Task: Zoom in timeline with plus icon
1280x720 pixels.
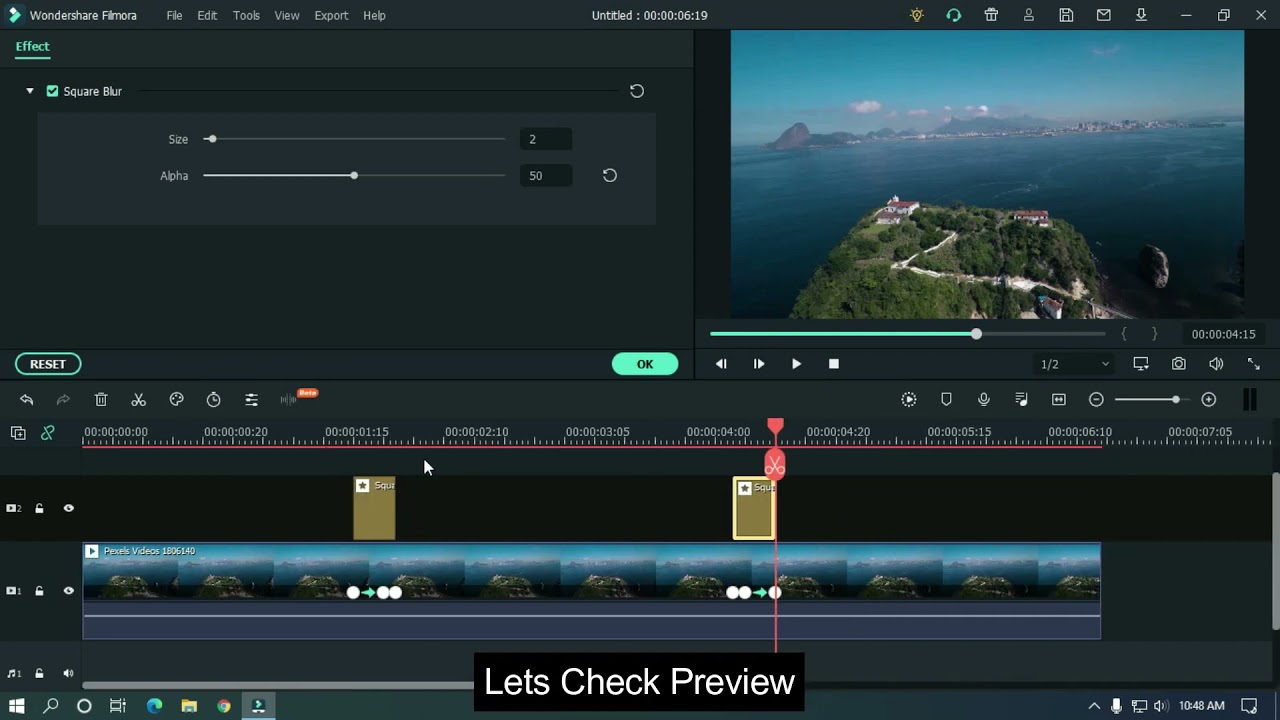Action: point(1209,400)
